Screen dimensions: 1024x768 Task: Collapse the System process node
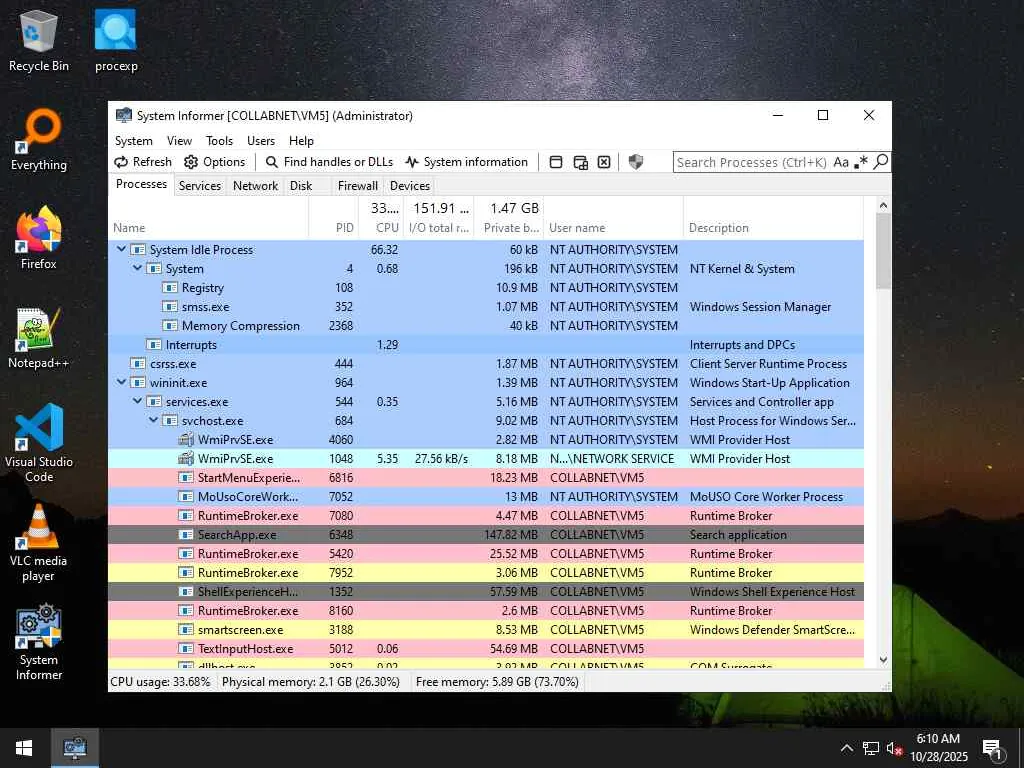point(137,268)
